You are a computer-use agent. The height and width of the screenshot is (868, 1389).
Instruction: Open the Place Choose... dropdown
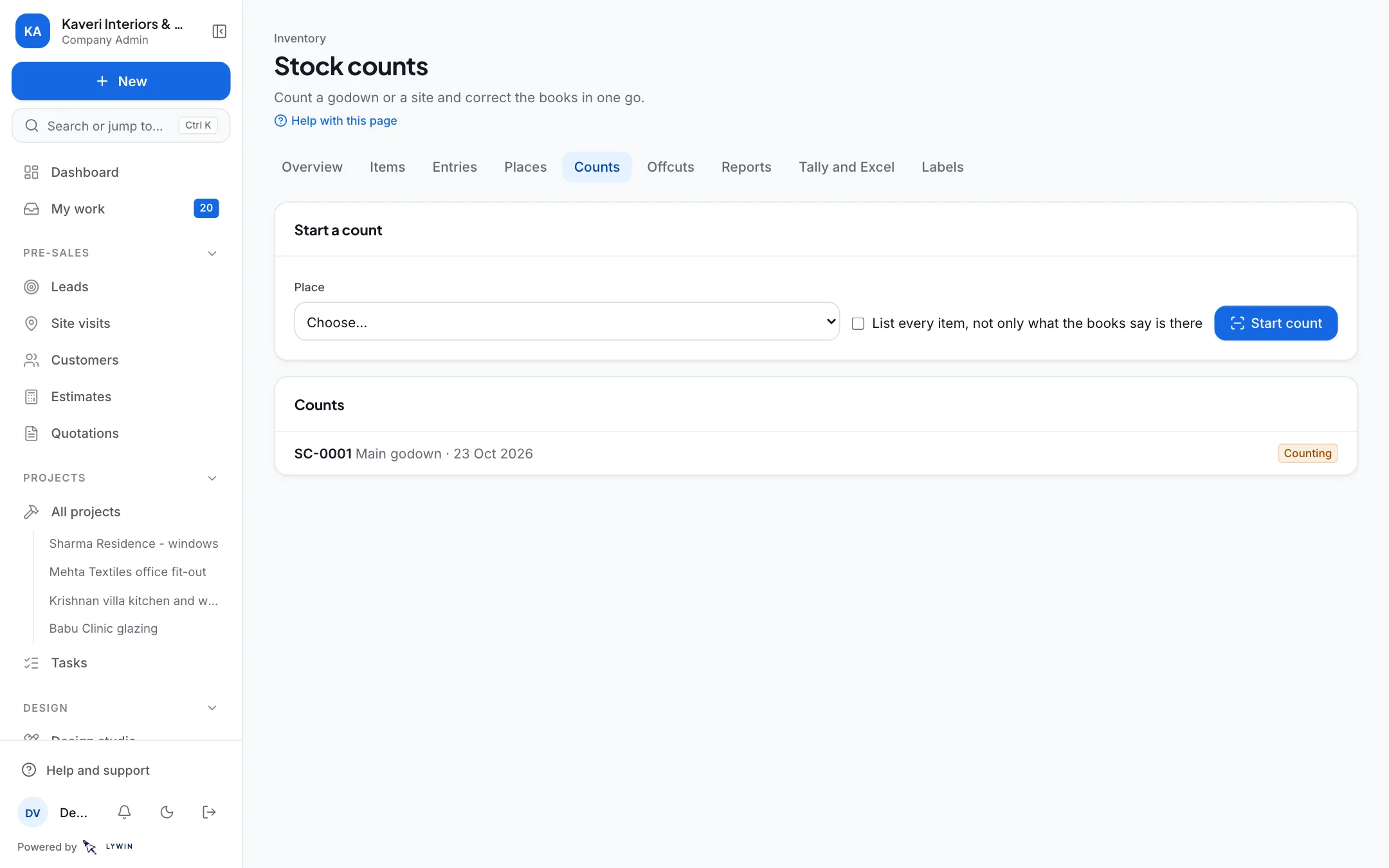(x=567, y=321)
